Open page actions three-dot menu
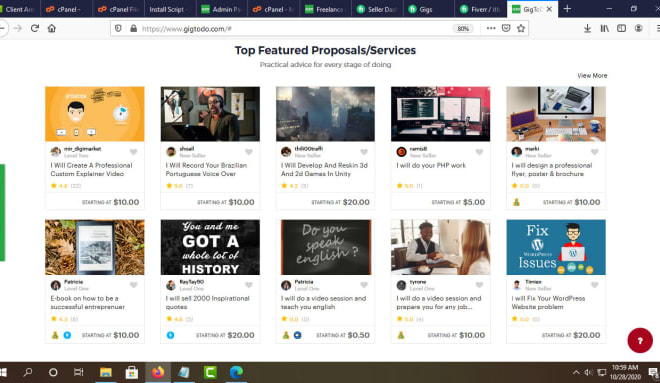The width and height of the screenshot is (660, 383). click(x=491, y=28)
